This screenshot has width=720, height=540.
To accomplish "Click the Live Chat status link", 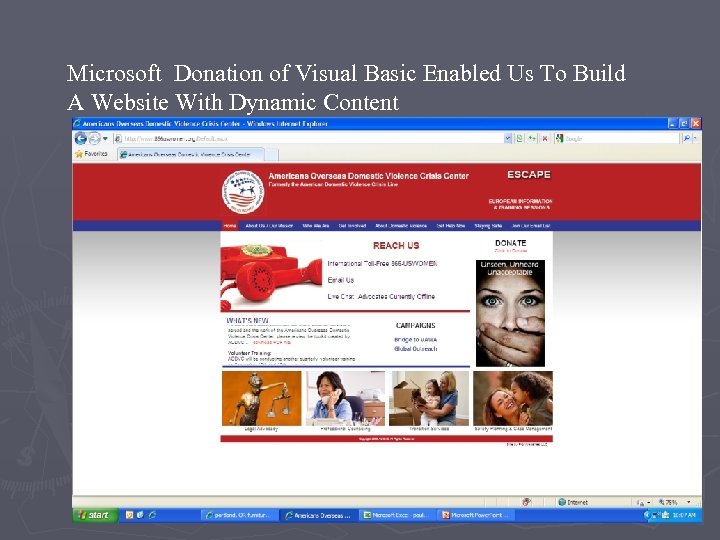I will (381, 297).
